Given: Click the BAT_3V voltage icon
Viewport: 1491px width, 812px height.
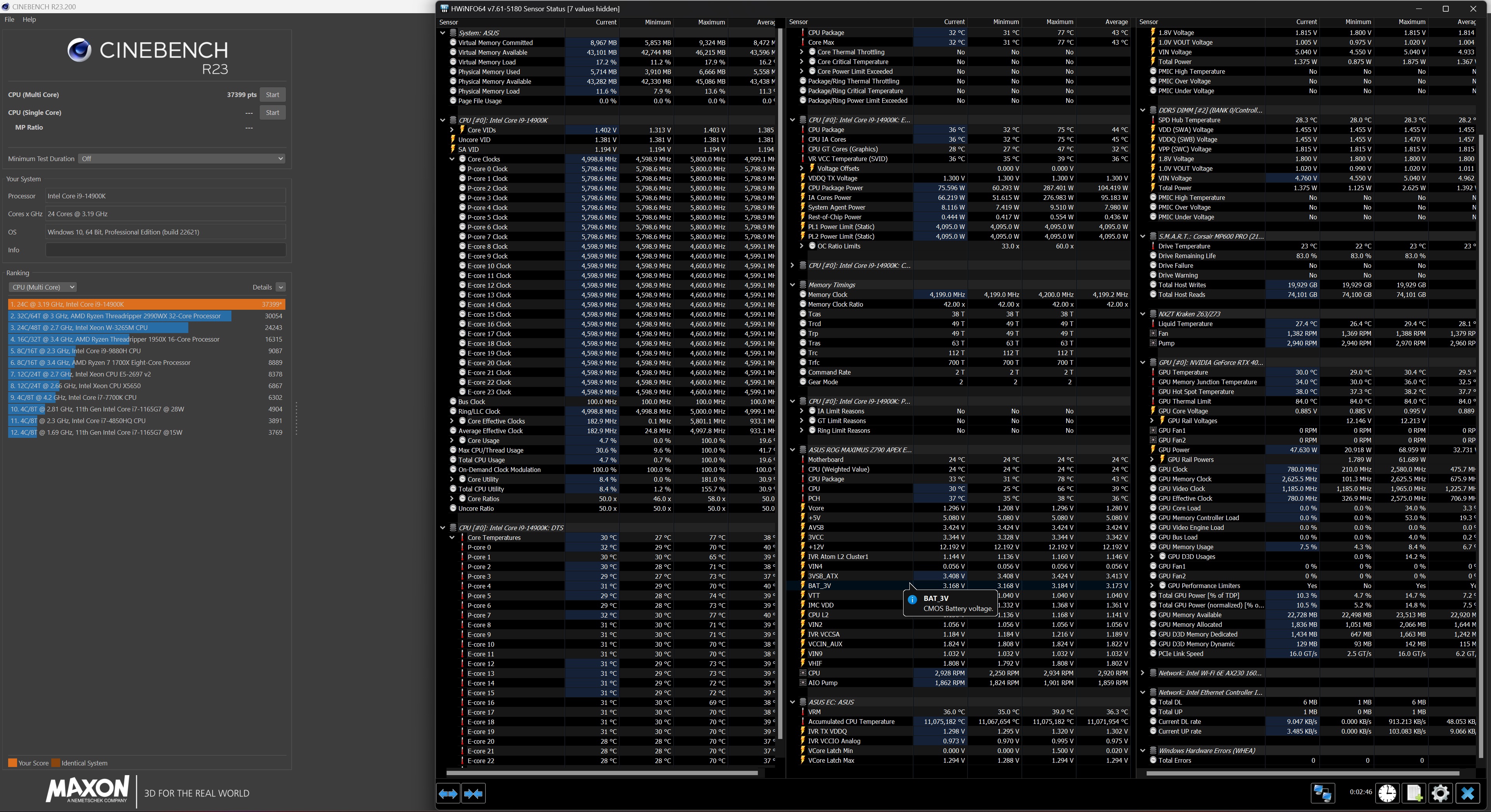Looking at the screenshot, I should tap(803, 586).
